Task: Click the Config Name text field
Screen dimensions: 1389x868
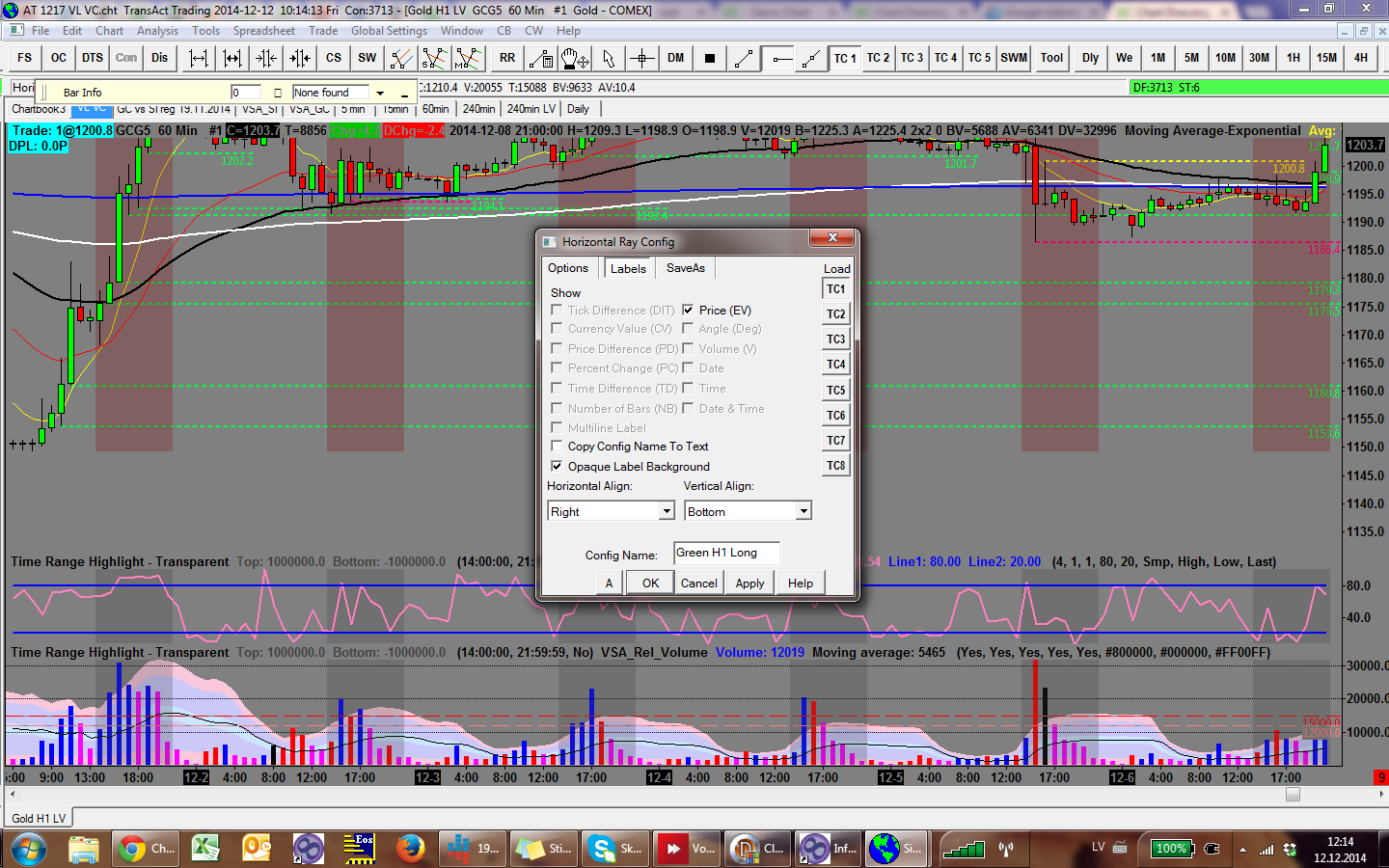Action: point(725,553)
